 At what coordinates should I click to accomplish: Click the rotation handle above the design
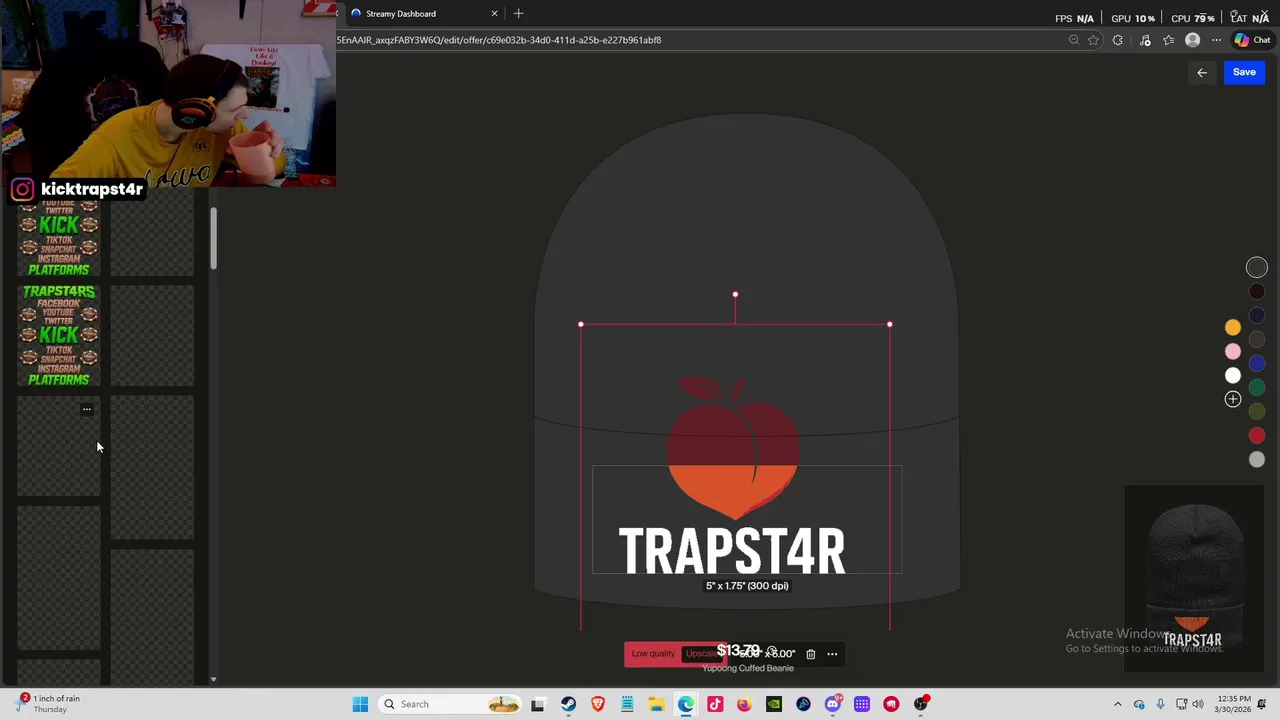(735, 294)
